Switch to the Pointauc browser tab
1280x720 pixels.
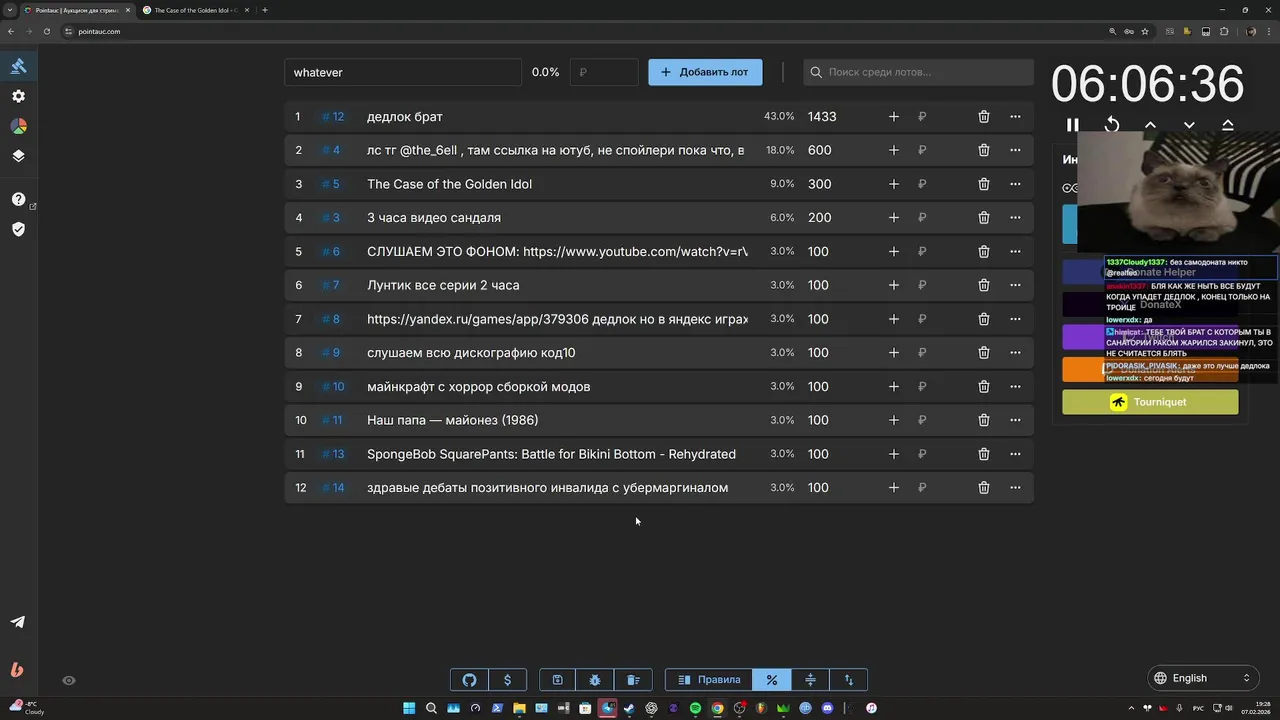[76, 10]
